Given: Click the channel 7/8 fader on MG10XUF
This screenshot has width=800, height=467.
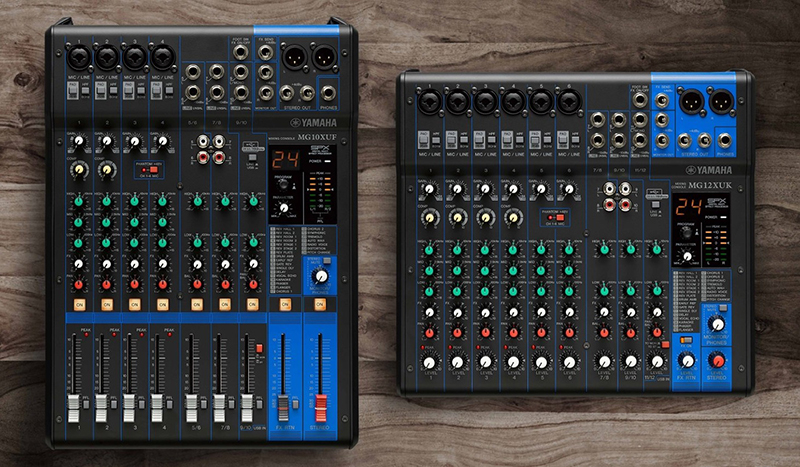Looking at the screenshot, I should [219, 407].
